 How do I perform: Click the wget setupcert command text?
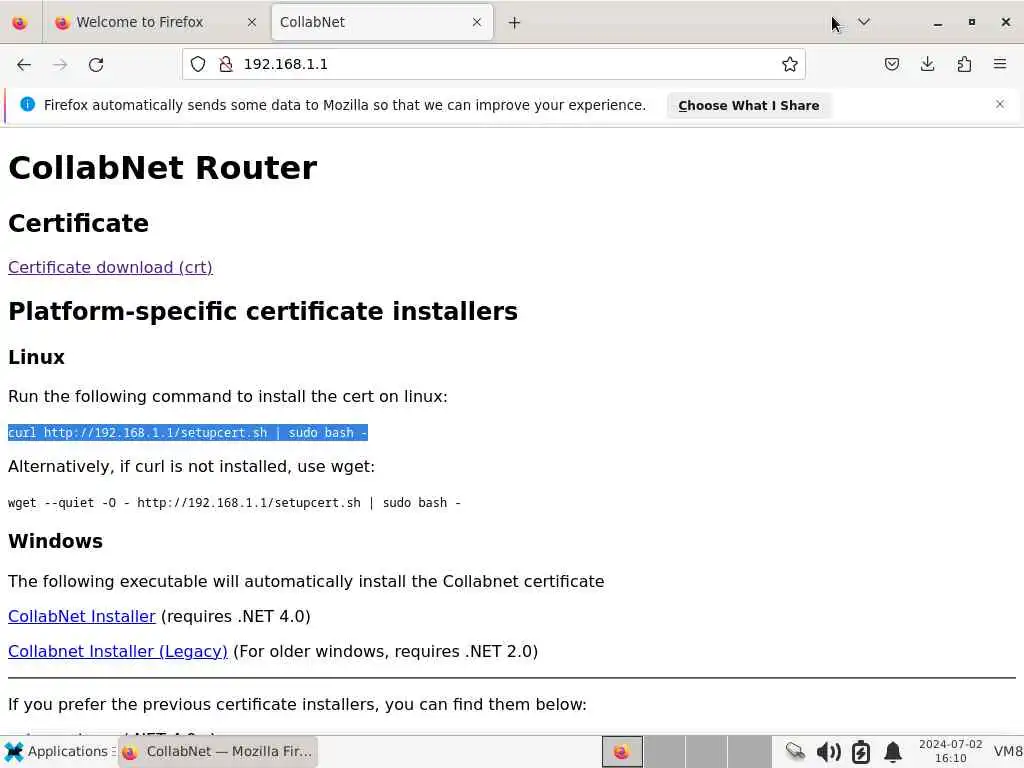(234, 503)
